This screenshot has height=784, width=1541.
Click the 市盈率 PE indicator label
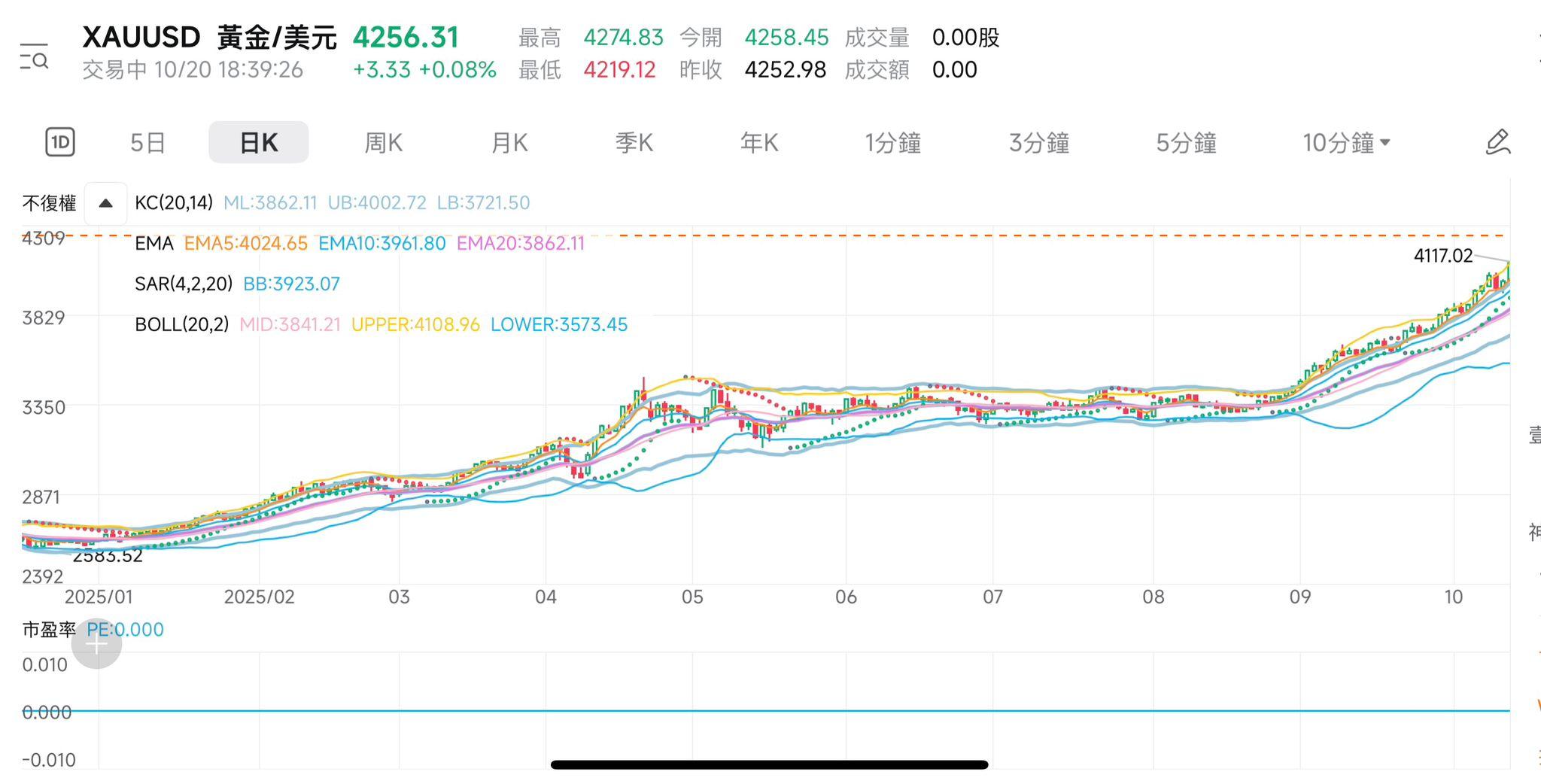pyautogui.click(x=48, y=629)
